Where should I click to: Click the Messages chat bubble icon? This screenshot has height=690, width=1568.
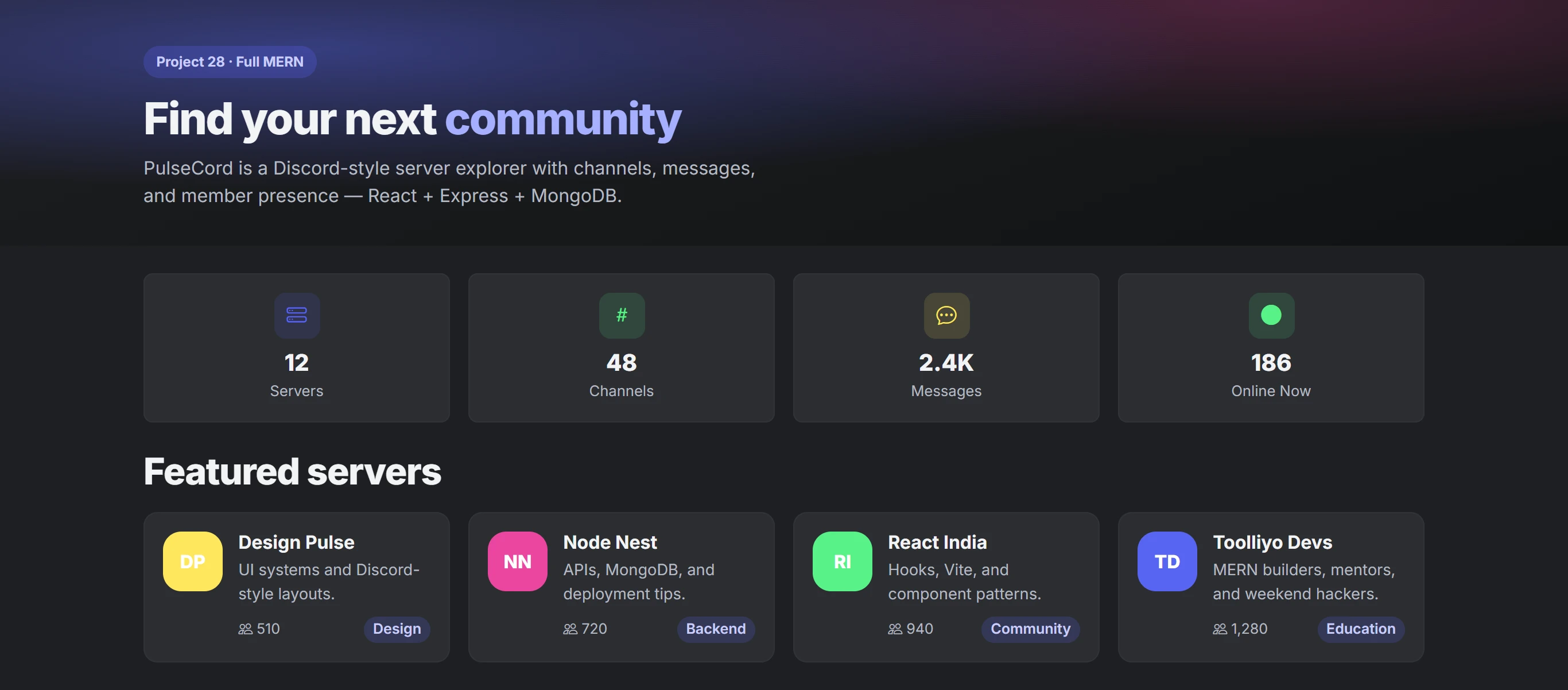click(x=946, y=315)
